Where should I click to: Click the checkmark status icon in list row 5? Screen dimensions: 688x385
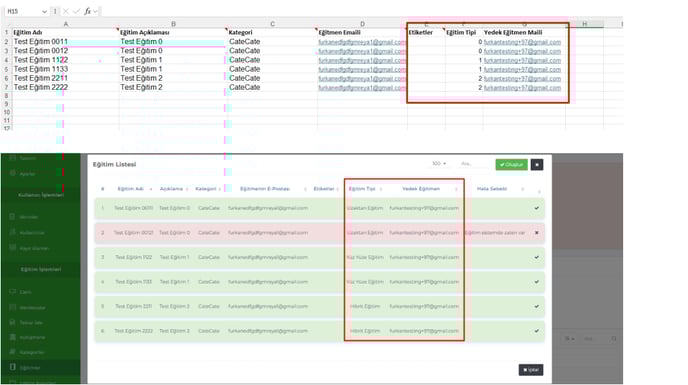pyautogui.click(x=537, y=306)
